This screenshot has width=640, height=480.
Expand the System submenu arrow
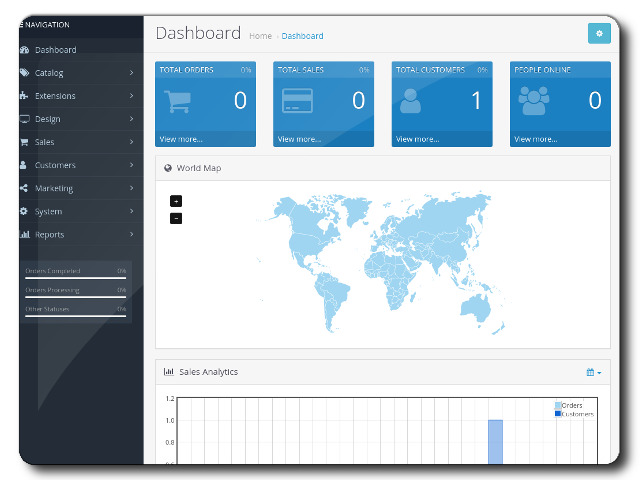131,211
